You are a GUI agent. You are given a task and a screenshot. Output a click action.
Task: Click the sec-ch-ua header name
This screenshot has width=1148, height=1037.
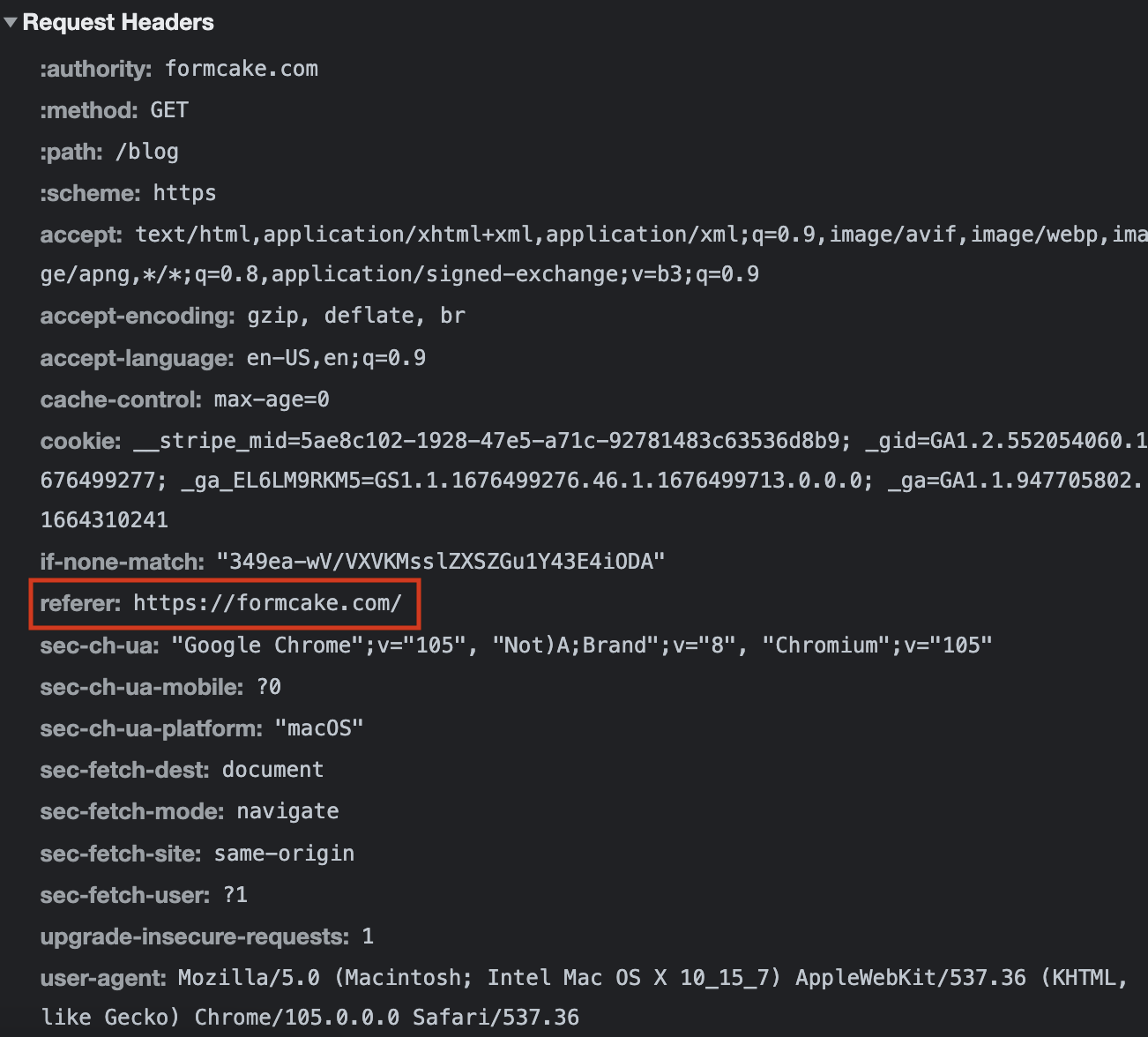click(100, 645)
